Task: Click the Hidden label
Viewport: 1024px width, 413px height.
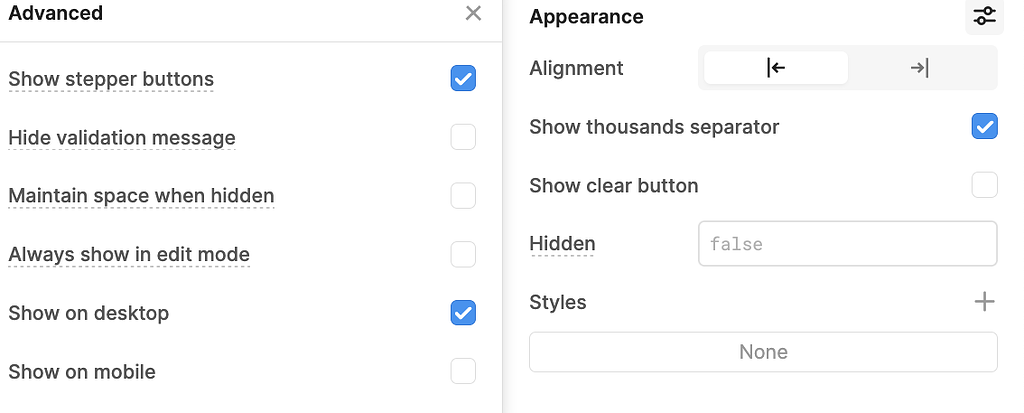Action: [x=562, y=244]
